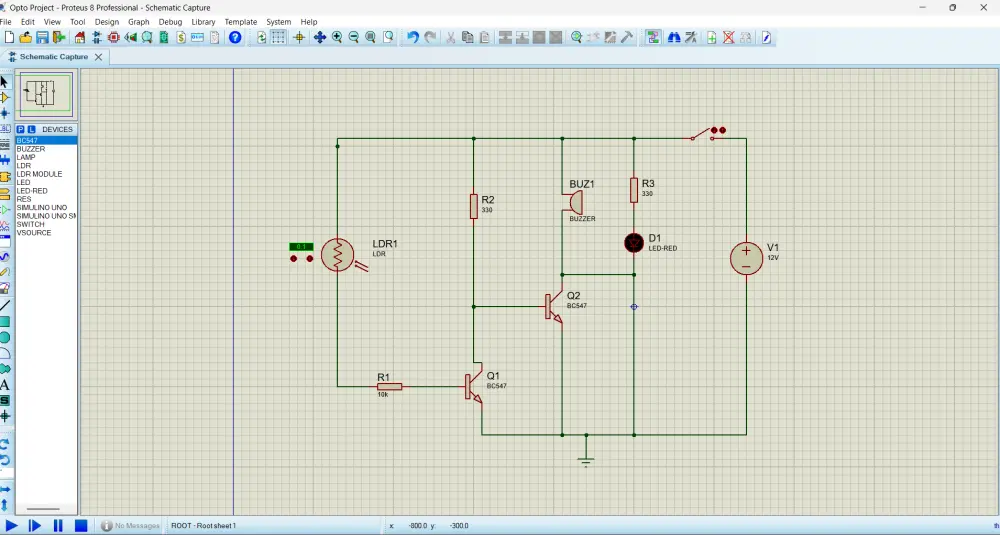Save the project with the floppy disk icon

pyautogui.click(x=42, y=38)
